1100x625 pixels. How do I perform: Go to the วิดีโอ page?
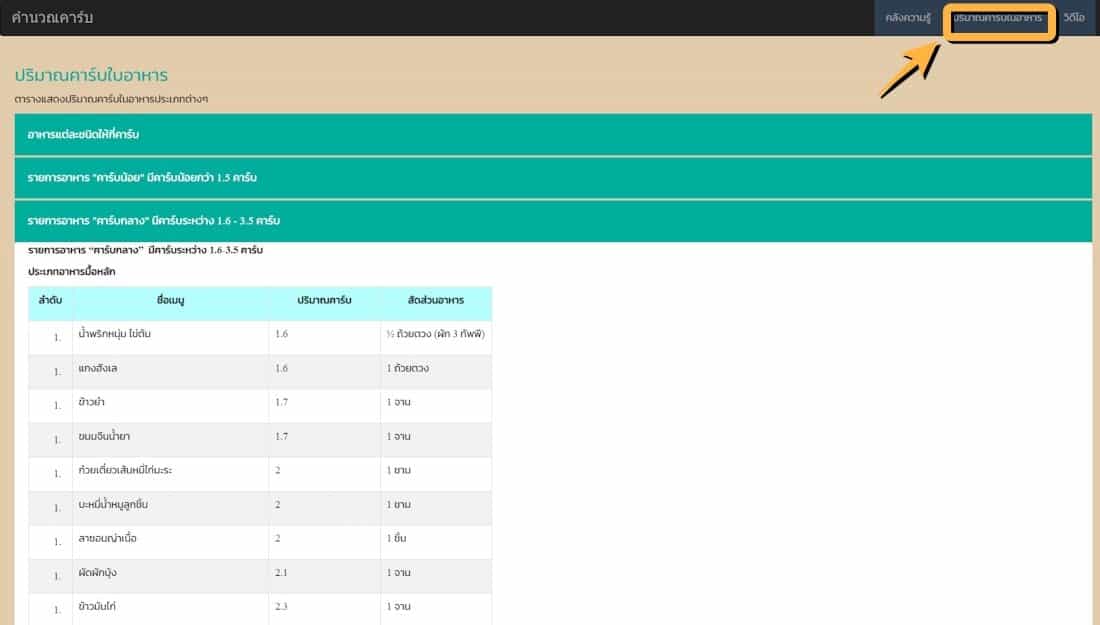point(1075,18)
